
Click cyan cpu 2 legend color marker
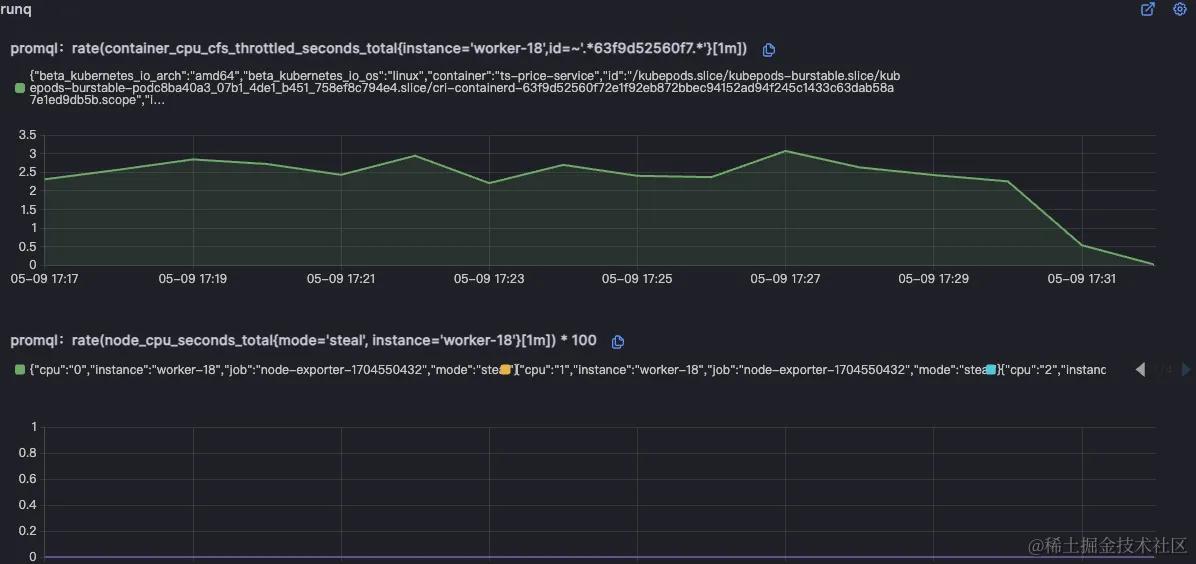click(x=991, y=369)
